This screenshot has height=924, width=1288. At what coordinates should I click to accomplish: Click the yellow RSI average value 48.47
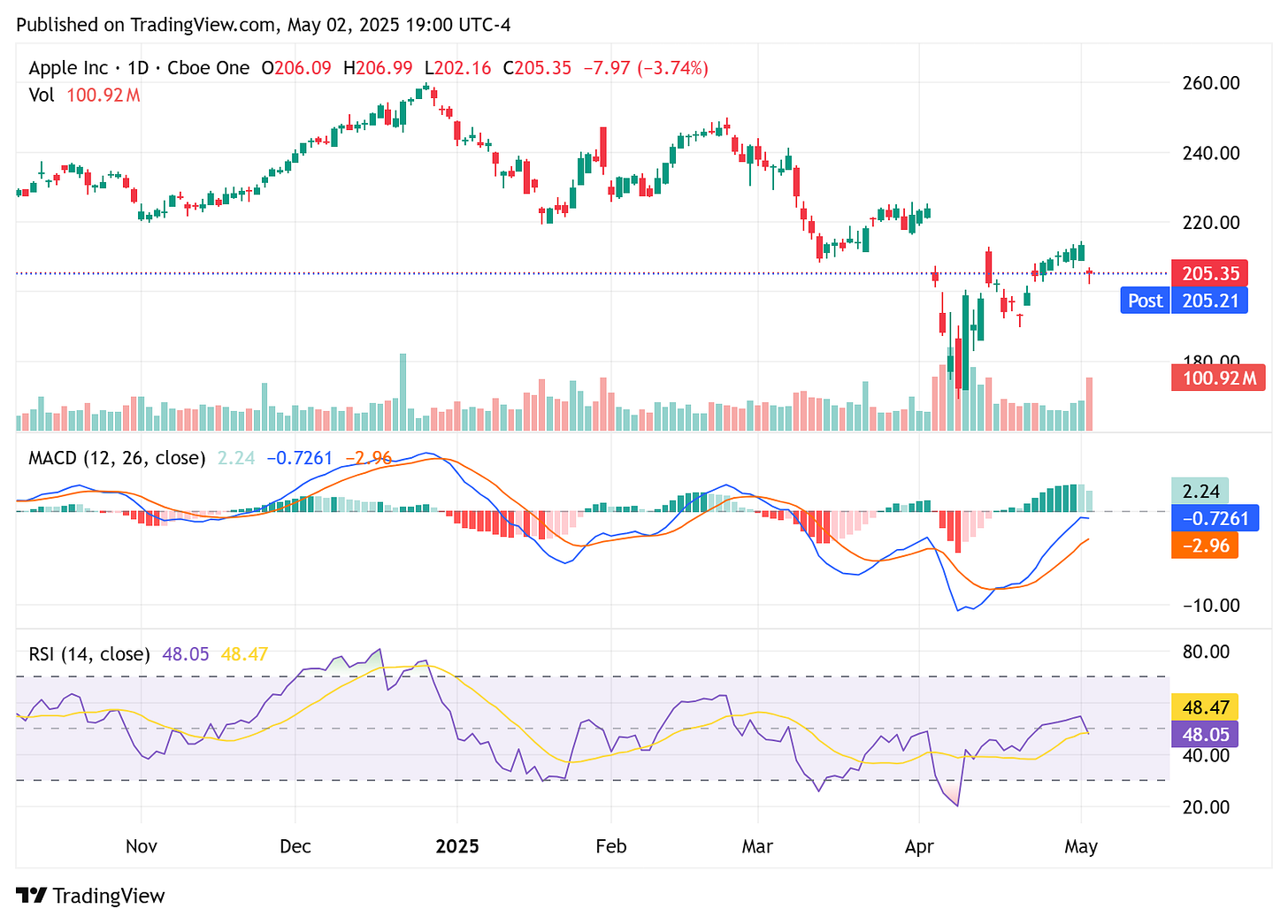[x=1204, y=706]
